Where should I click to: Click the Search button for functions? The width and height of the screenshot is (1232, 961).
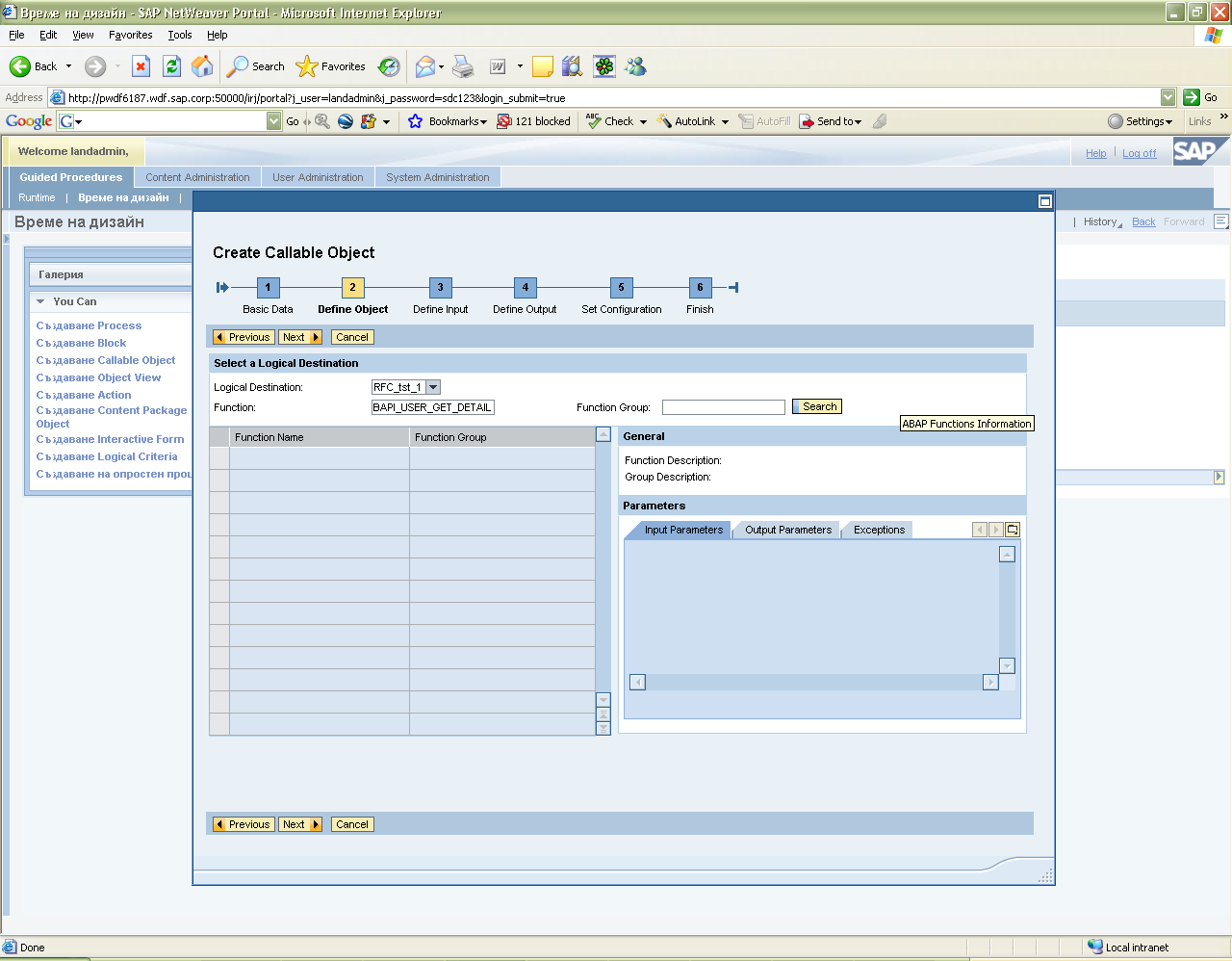click(x=817, y=406)
